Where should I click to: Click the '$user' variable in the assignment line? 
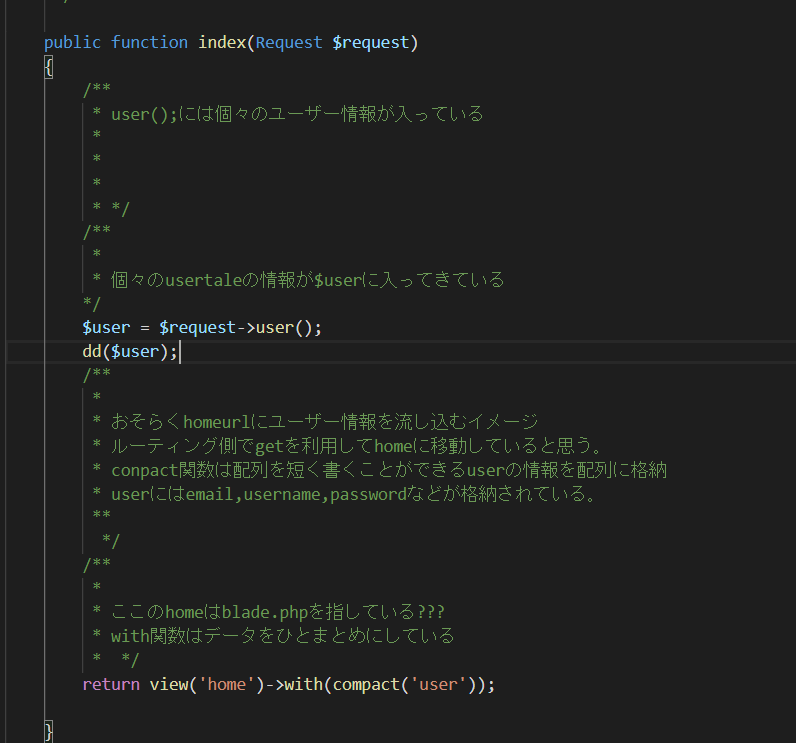106,328
